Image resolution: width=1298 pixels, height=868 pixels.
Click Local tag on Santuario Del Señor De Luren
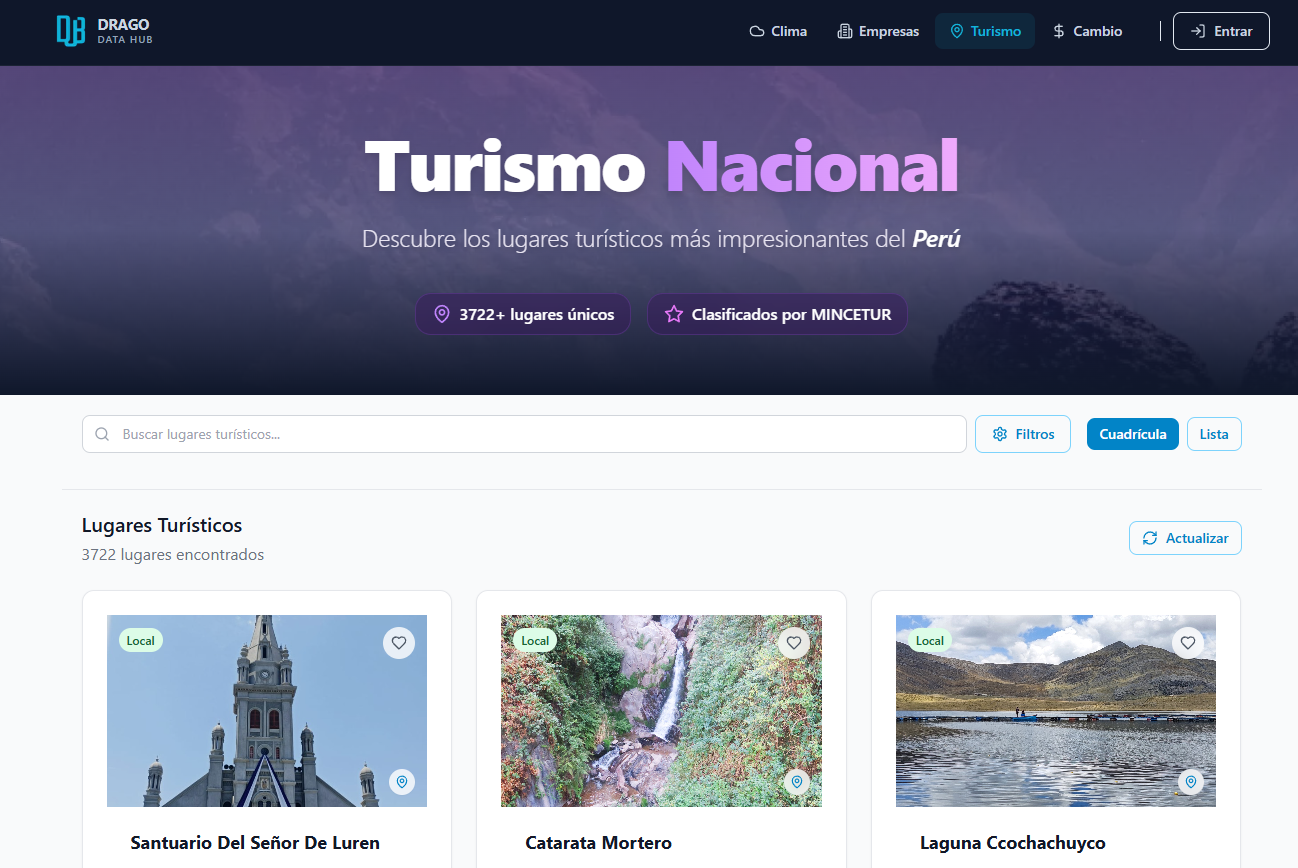[x=141, y=640]
